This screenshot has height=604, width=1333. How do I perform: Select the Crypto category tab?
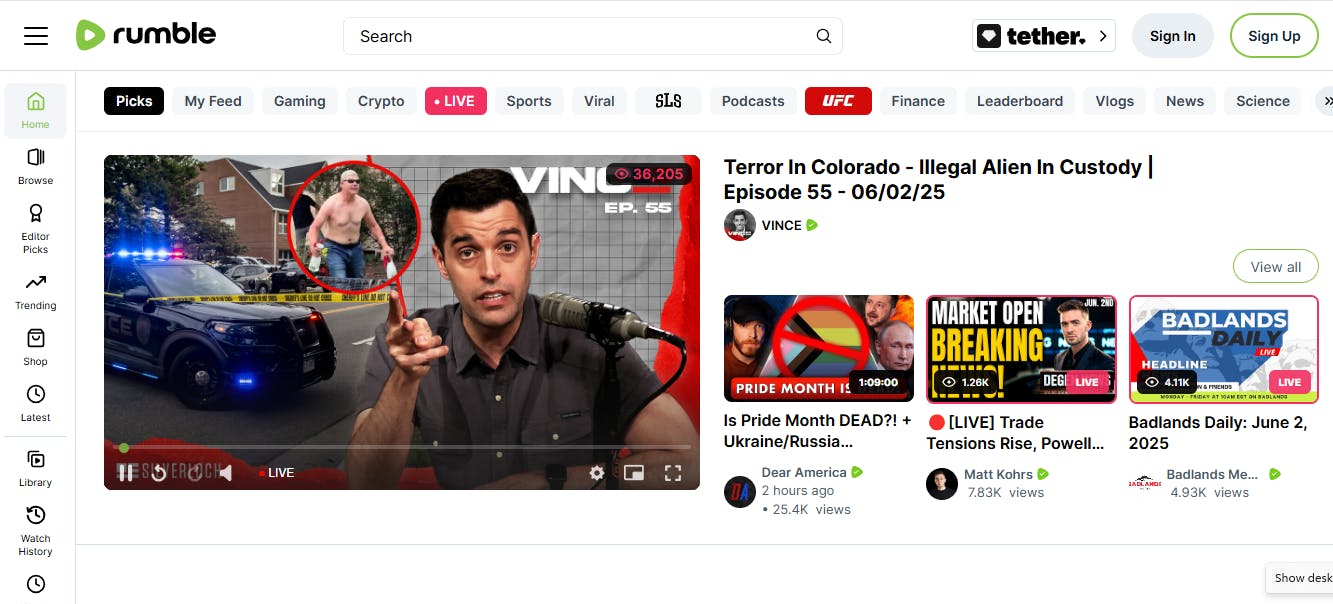[381, 101]
